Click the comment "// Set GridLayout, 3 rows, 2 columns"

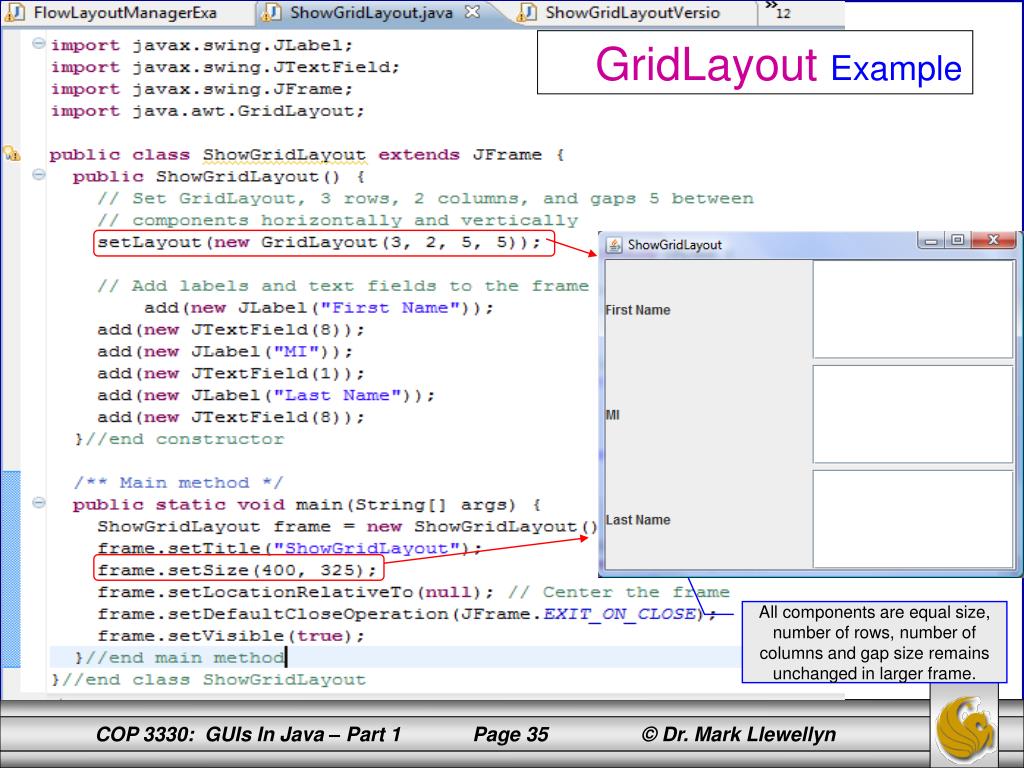coord(425,199)
